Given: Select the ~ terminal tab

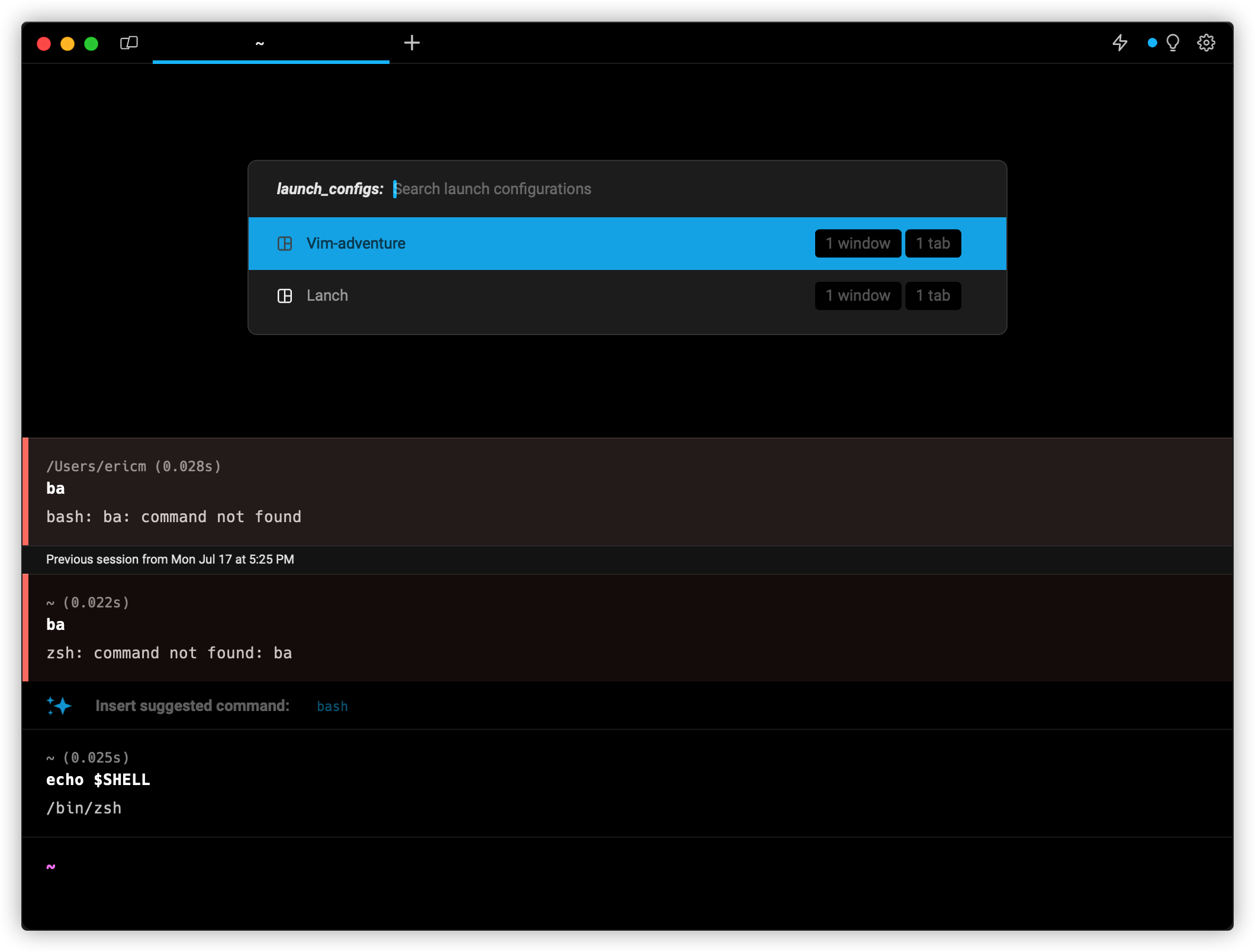Looking at the screenshot, I should 259,43.
